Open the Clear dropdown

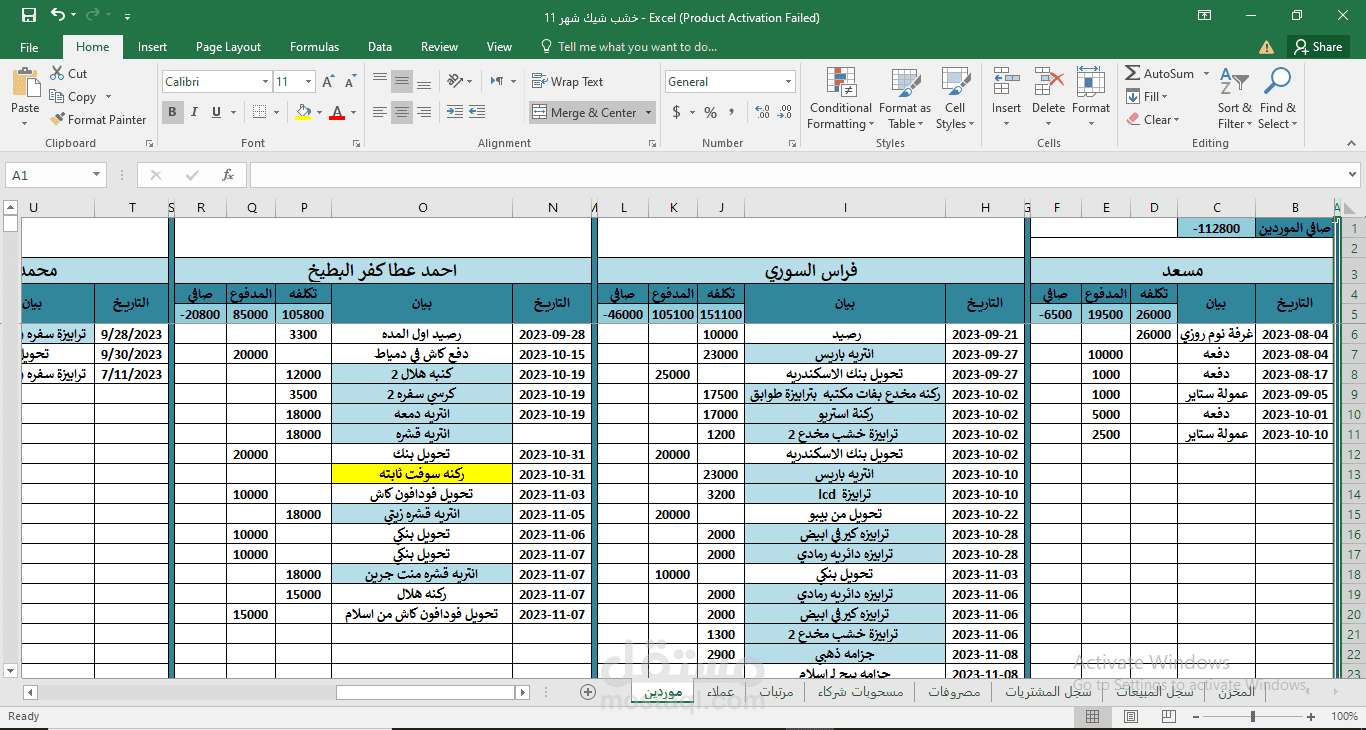[x=1153, y=120]
